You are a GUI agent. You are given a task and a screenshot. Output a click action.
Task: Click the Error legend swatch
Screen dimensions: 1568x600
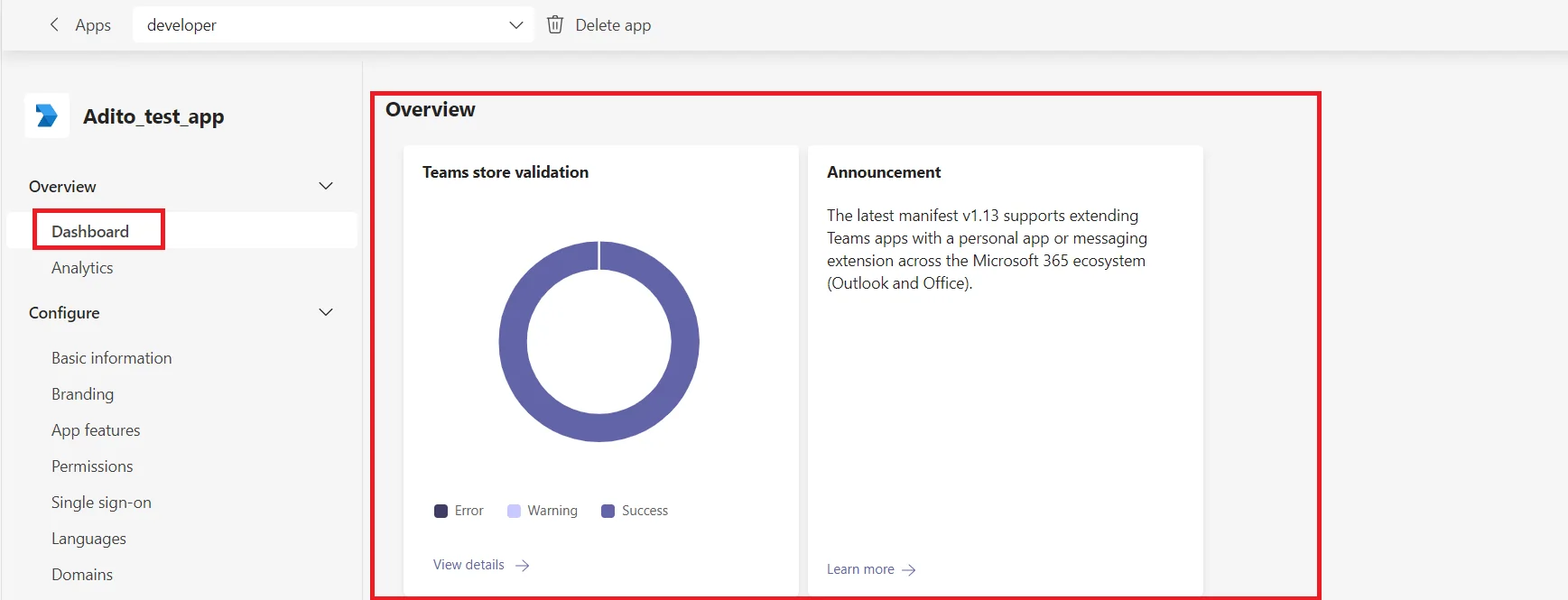pos(441,511)
